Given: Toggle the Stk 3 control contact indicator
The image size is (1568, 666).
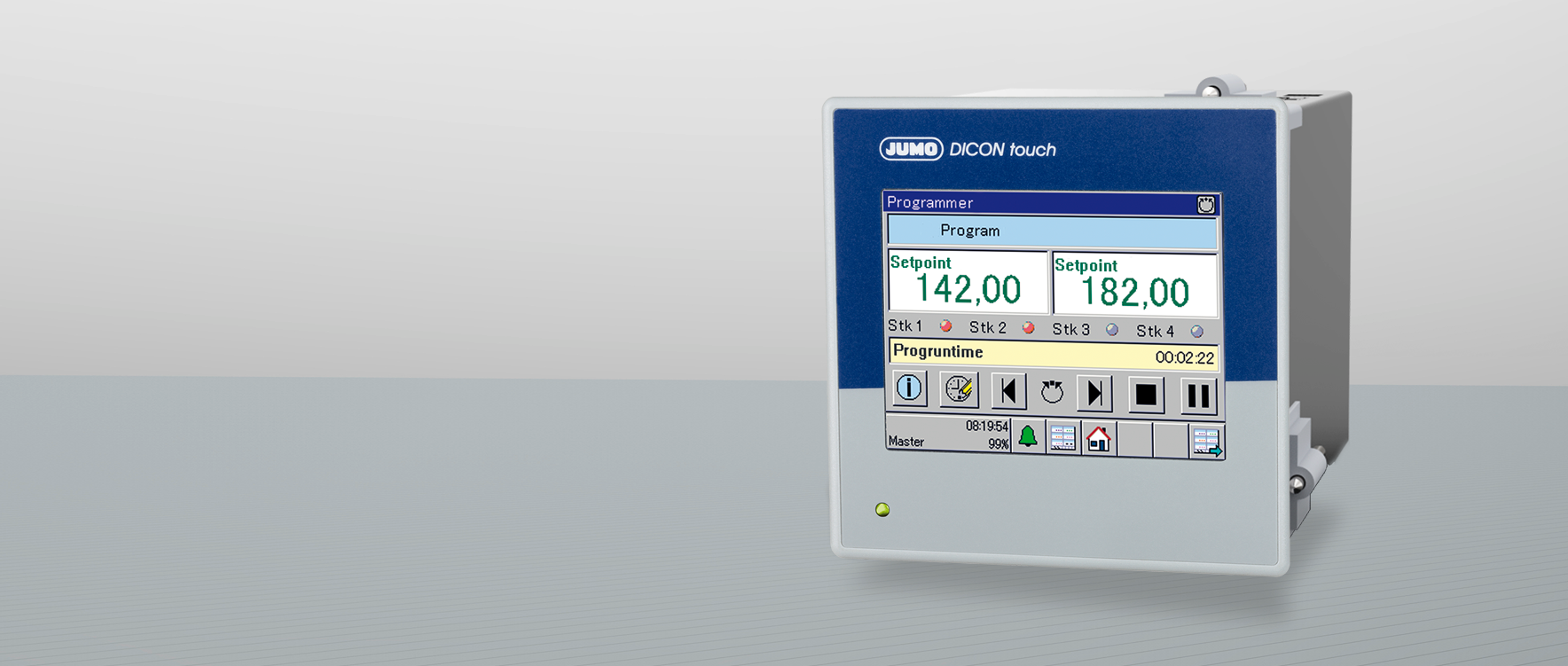Looking at the screenshot, I should point(1112,330).
